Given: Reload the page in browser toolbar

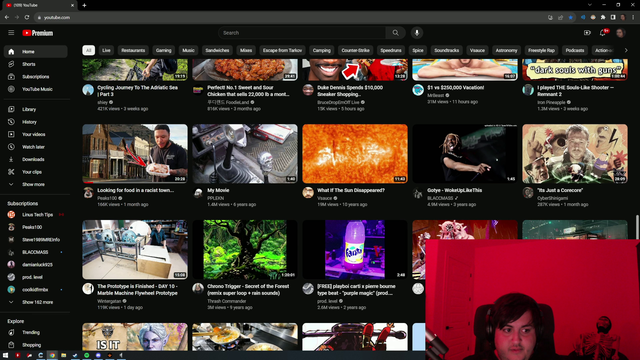Looking at the screenshot, I should click(x=27, y=17).
